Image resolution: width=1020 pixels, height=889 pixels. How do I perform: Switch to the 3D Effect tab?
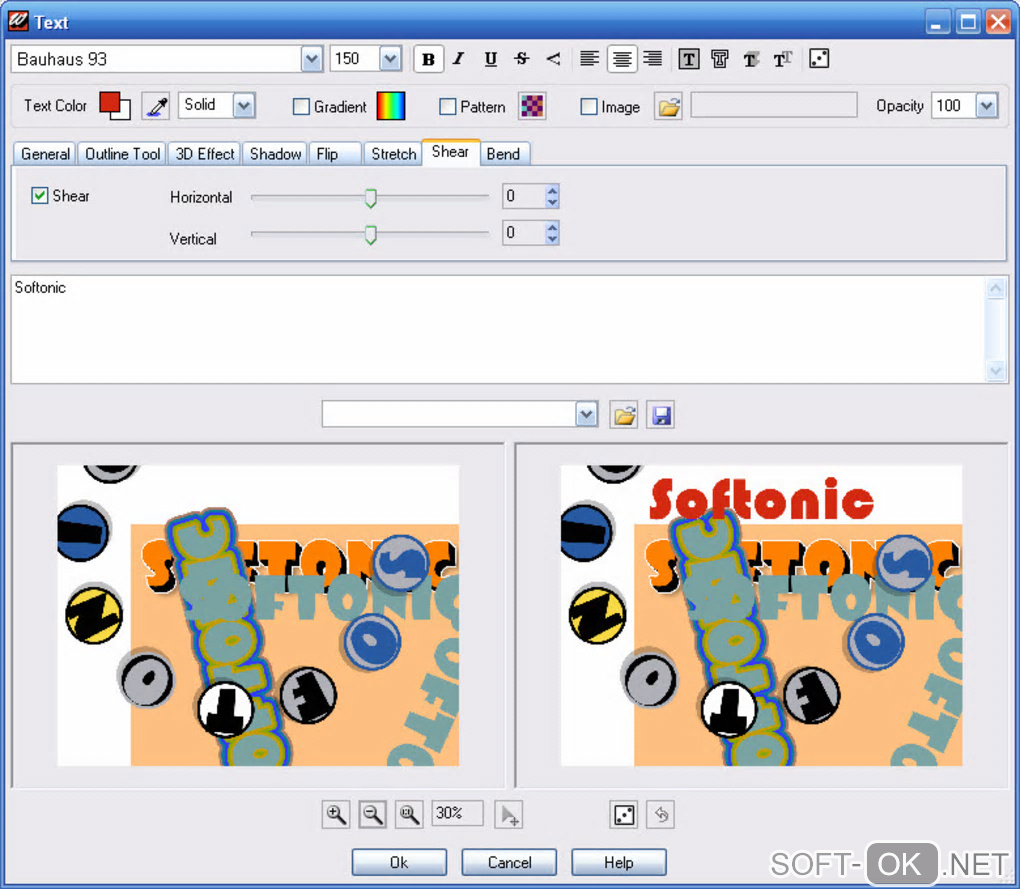[204, 154]
